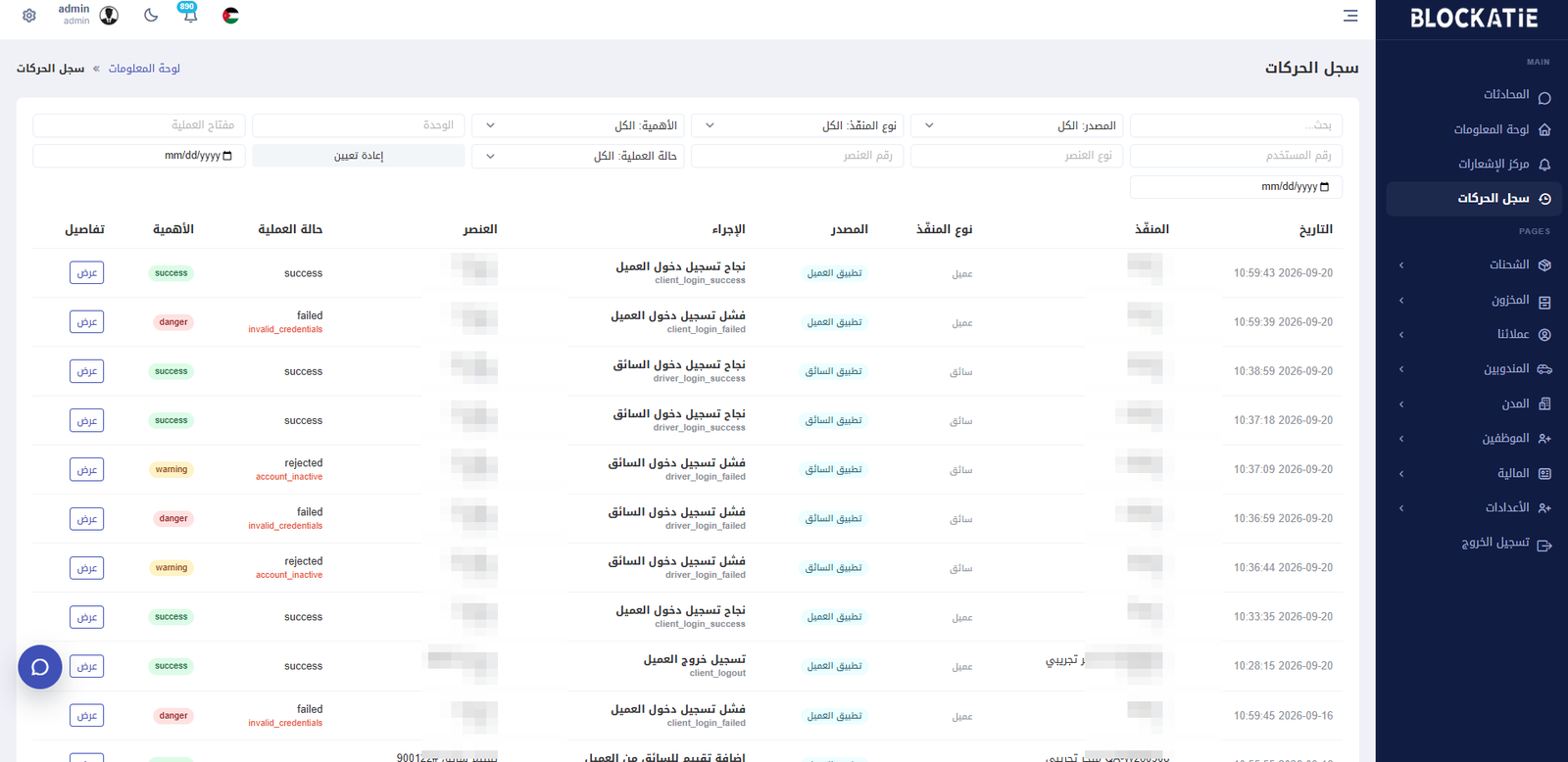Toggle dark mode moon icon
1568x762 pixels.
[151, 16]
